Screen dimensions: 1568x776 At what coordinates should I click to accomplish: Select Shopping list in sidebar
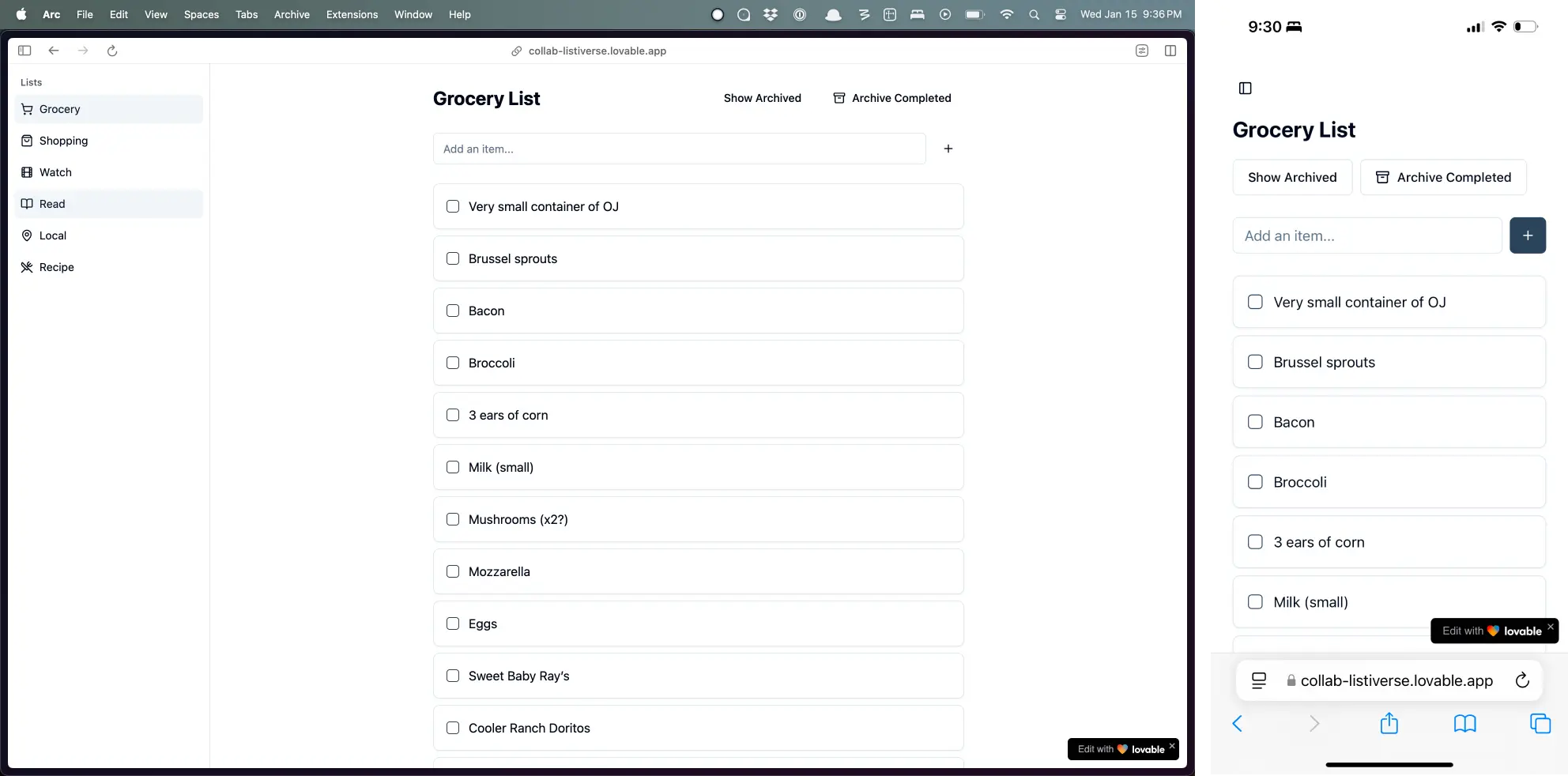coord(109,141)
